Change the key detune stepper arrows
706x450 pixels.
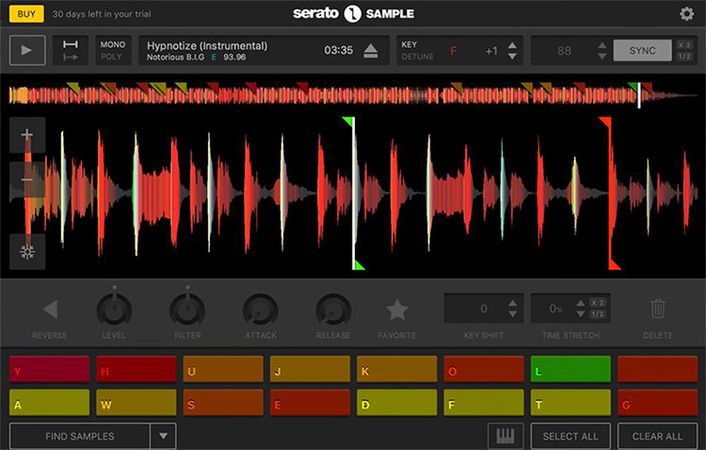(x=513, y=51)
